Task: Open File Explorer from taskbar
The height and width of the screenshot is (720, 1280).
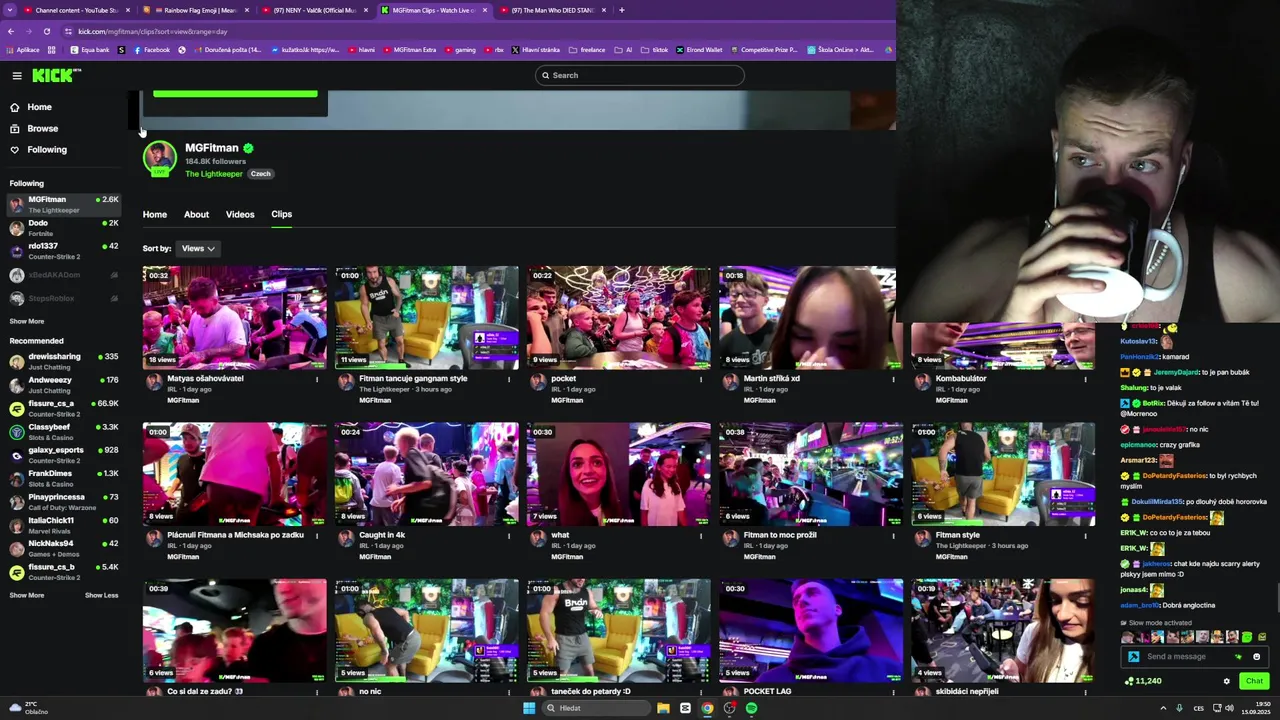Action: point(663,708)
